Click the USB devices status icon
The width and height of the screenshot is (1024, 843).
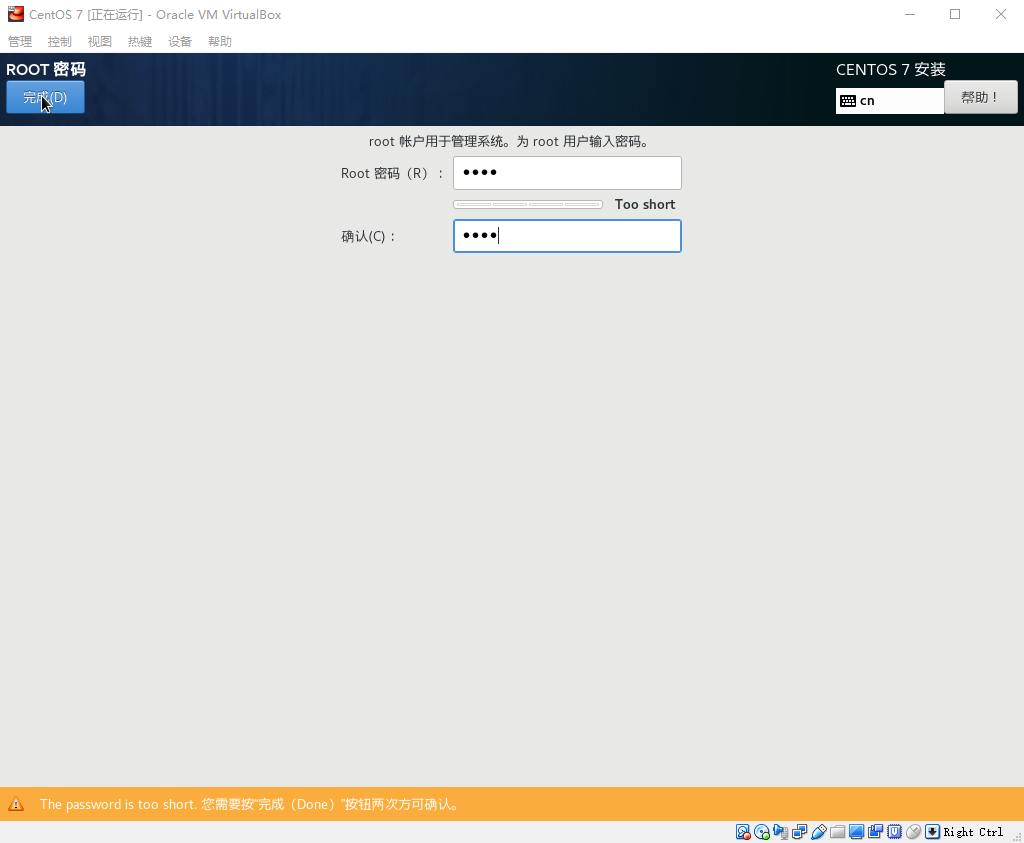[x=818, y=832]
